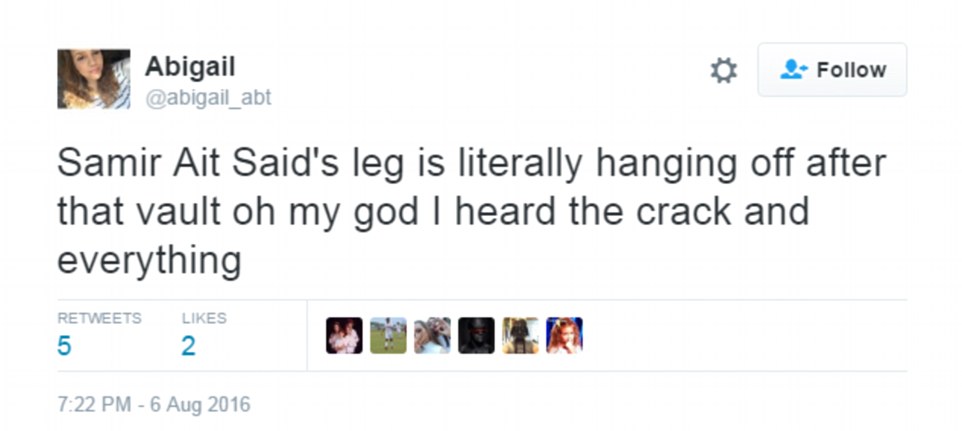
Task: Click the display name Abigail
Action: point(190,67)
